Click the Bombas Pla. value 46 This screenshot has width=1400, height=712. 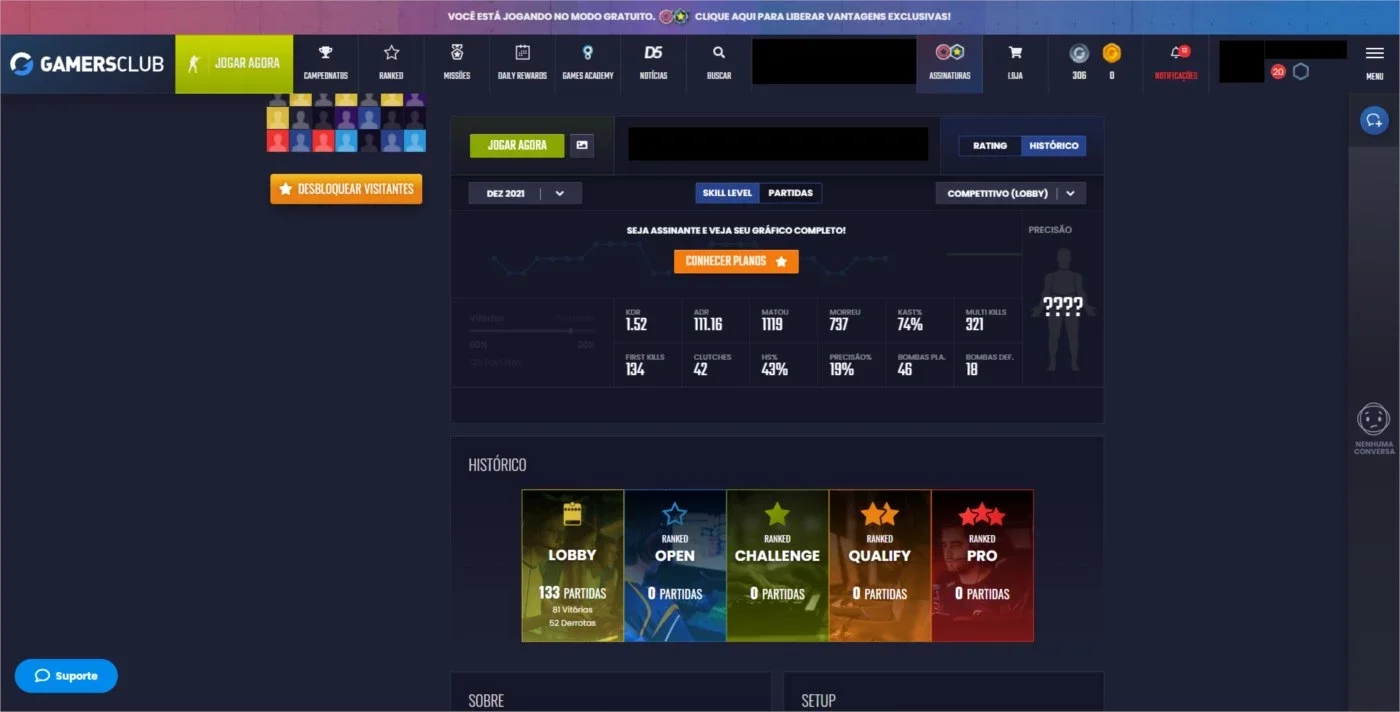click(x=905, y=370)
